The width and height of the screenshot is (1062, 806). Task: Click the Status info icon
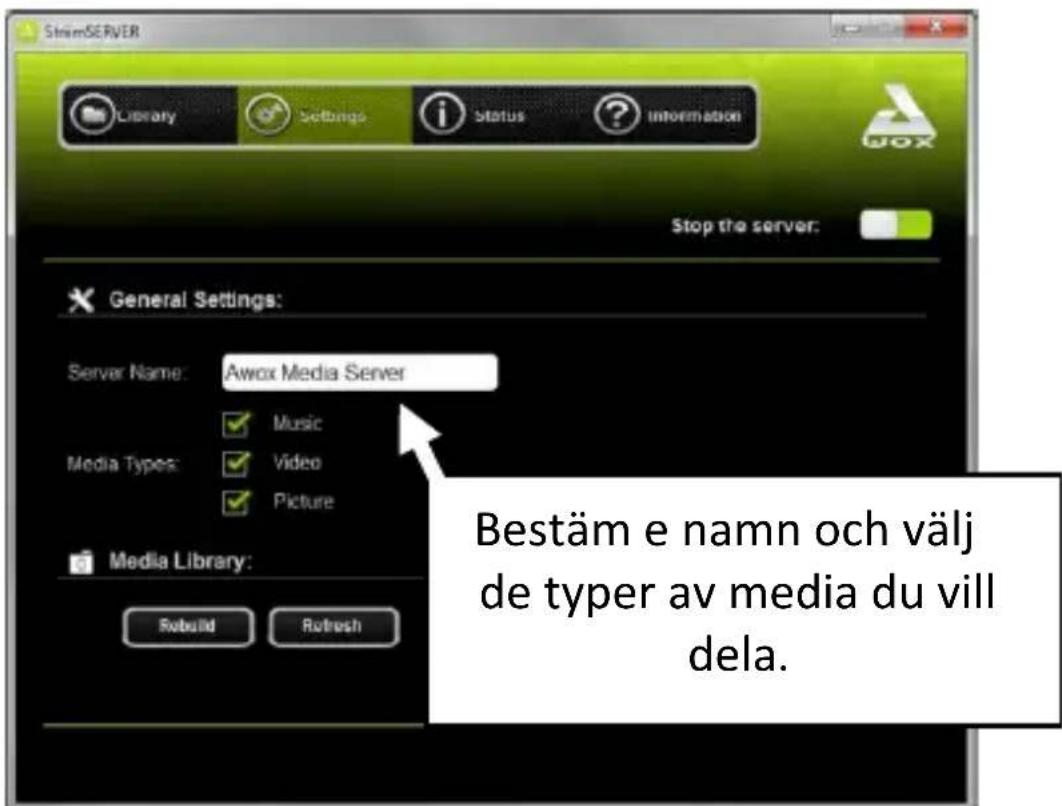442,114
